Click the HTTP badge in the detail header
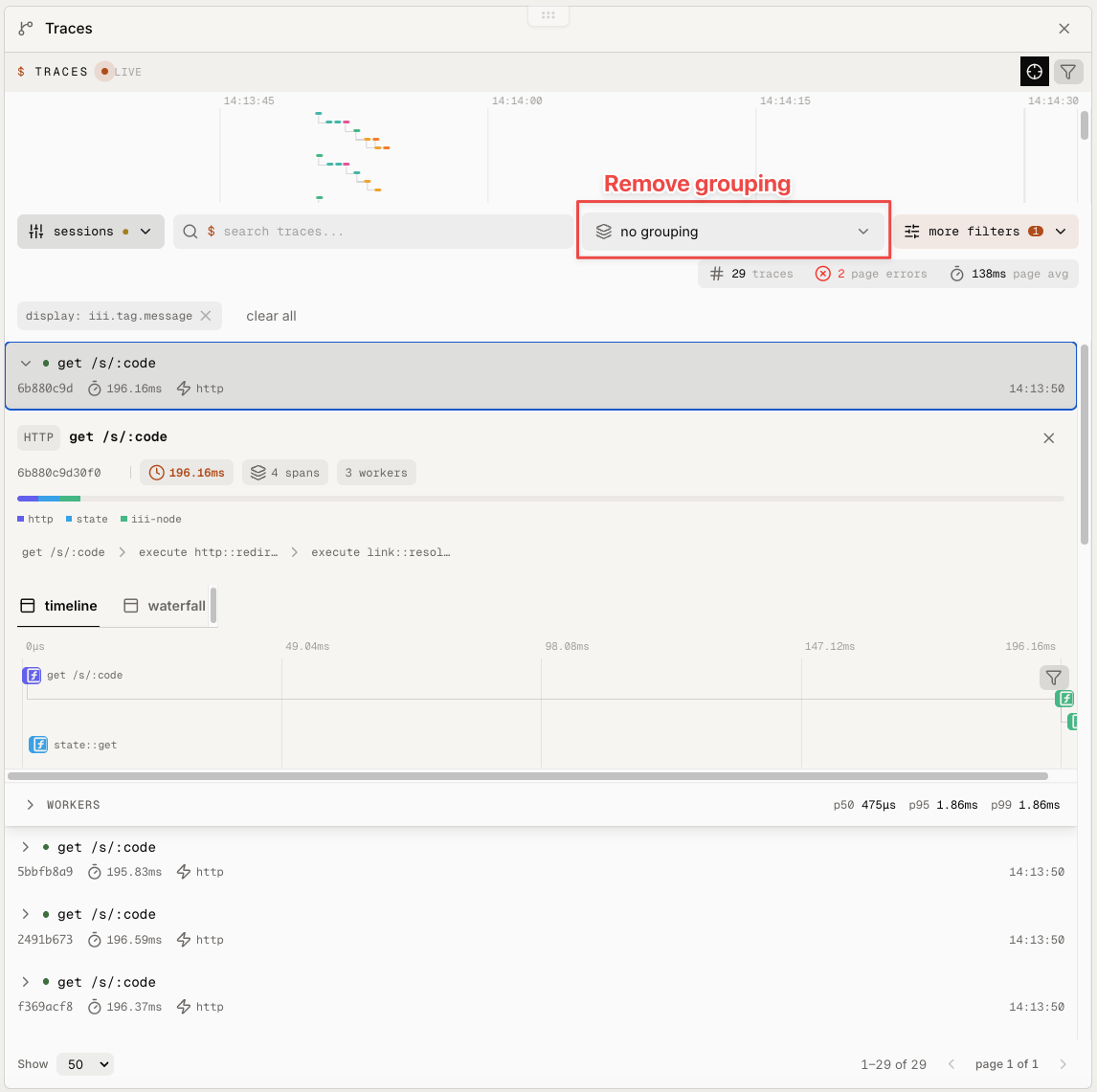Image resolution: width=1097 pixels, height=1092 pixels. (x=38, y=437)
